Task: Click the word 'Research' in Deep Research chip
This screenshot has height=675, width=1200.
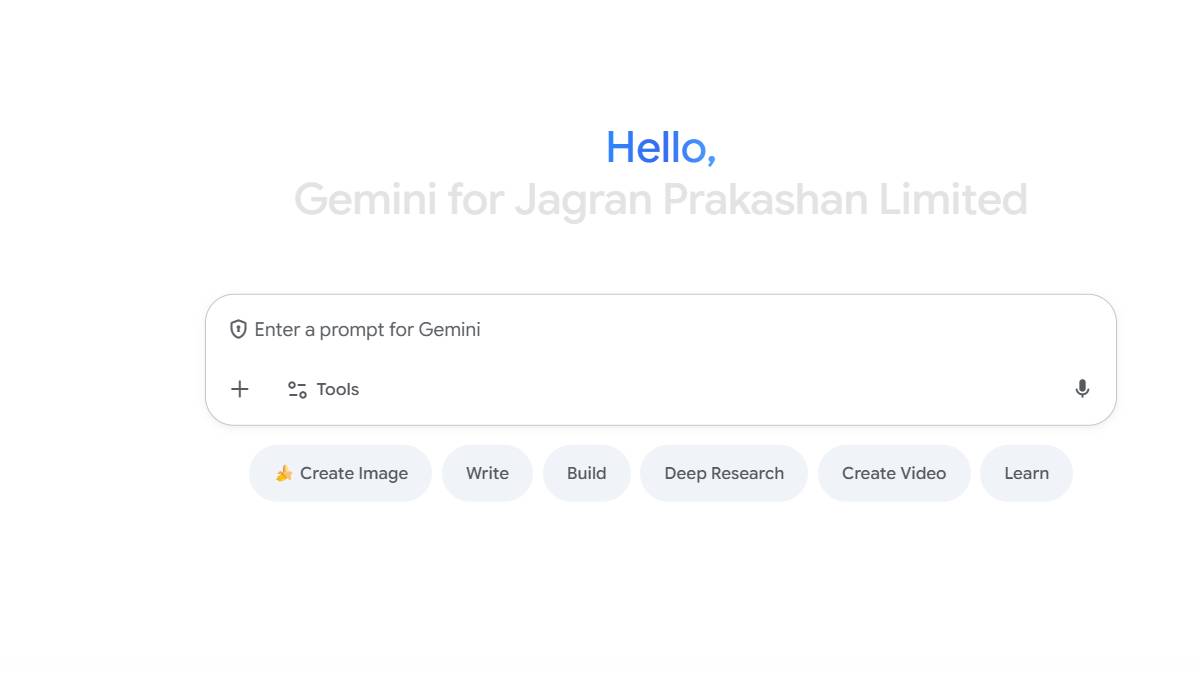Action: point(748,473)
